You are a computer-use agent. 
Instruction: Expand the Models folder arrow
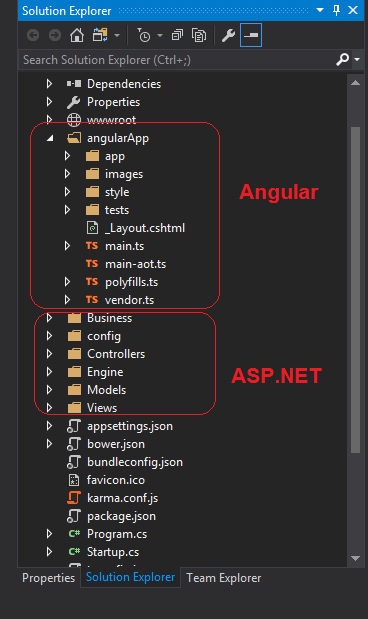tap(49, 390)
